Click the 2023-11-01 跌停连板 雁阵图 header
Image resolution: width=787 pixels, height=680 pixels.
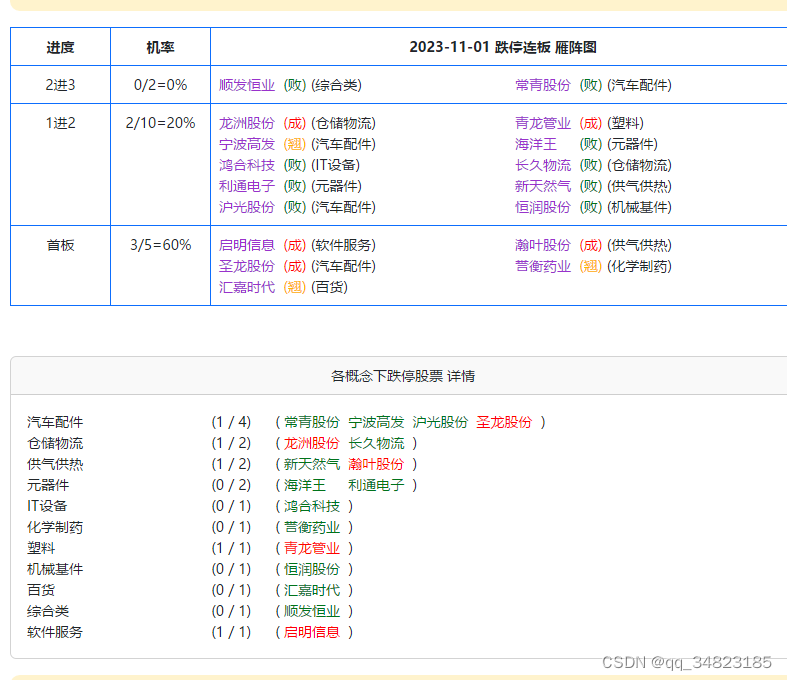click(503, 47)
